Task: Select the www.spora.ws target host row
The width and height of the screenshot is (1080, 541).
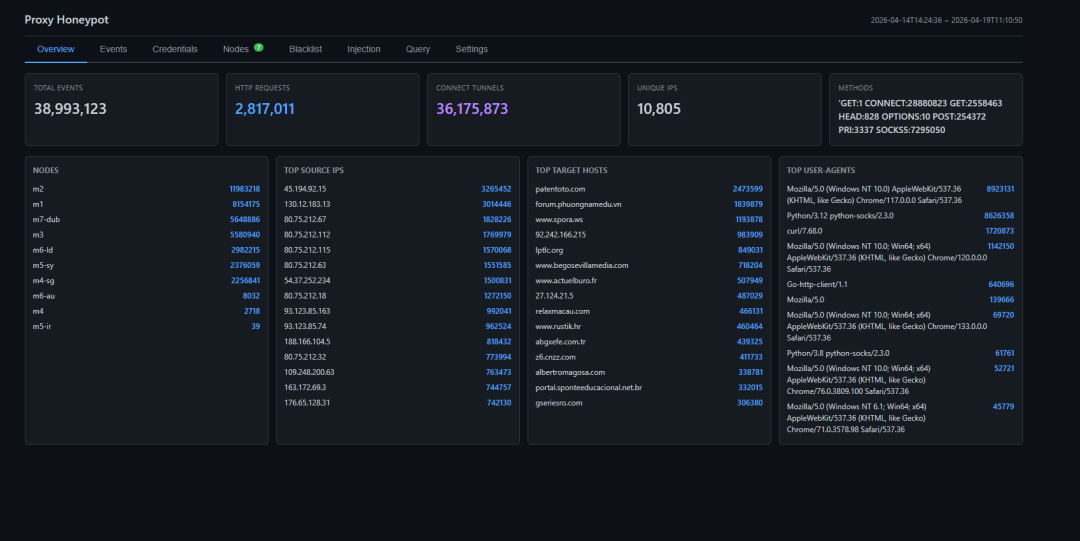Action: coord(649,219)
